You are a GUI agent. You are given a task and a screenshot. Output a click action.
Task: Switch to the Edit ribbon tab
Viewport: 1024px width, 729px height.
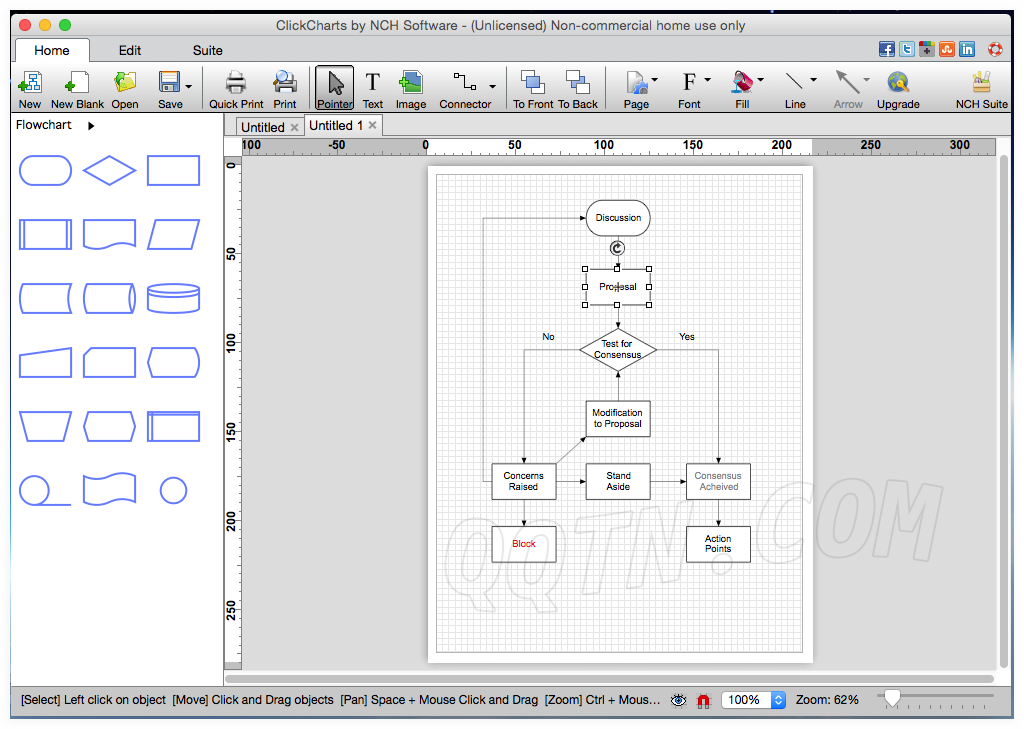tap(130, 50)
